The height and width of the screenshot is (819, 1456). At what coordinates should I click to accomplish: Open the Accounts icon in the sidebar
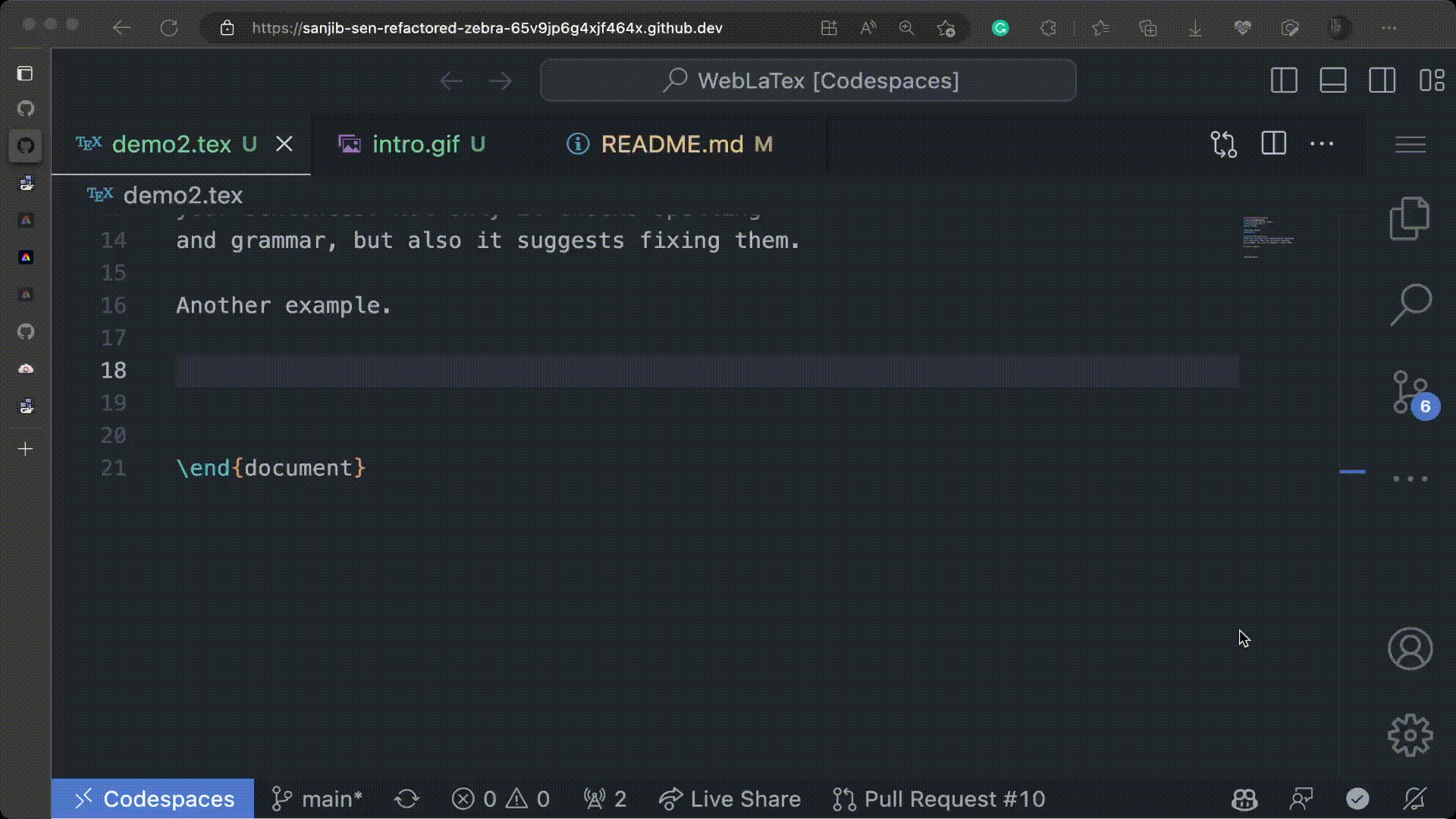(1409, 648)
